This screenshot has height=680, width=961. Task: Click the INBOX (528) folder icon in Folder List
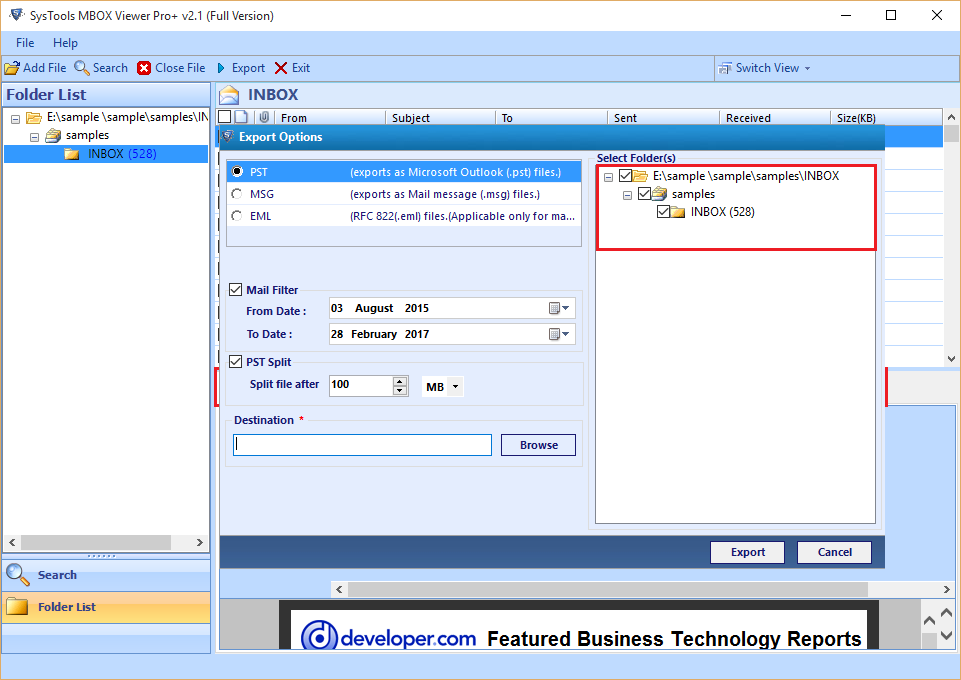[x=72, y=154]
